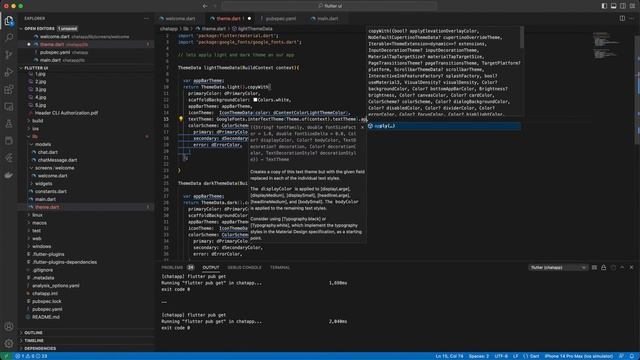Customize layout icon in title bar

point(632,6)
